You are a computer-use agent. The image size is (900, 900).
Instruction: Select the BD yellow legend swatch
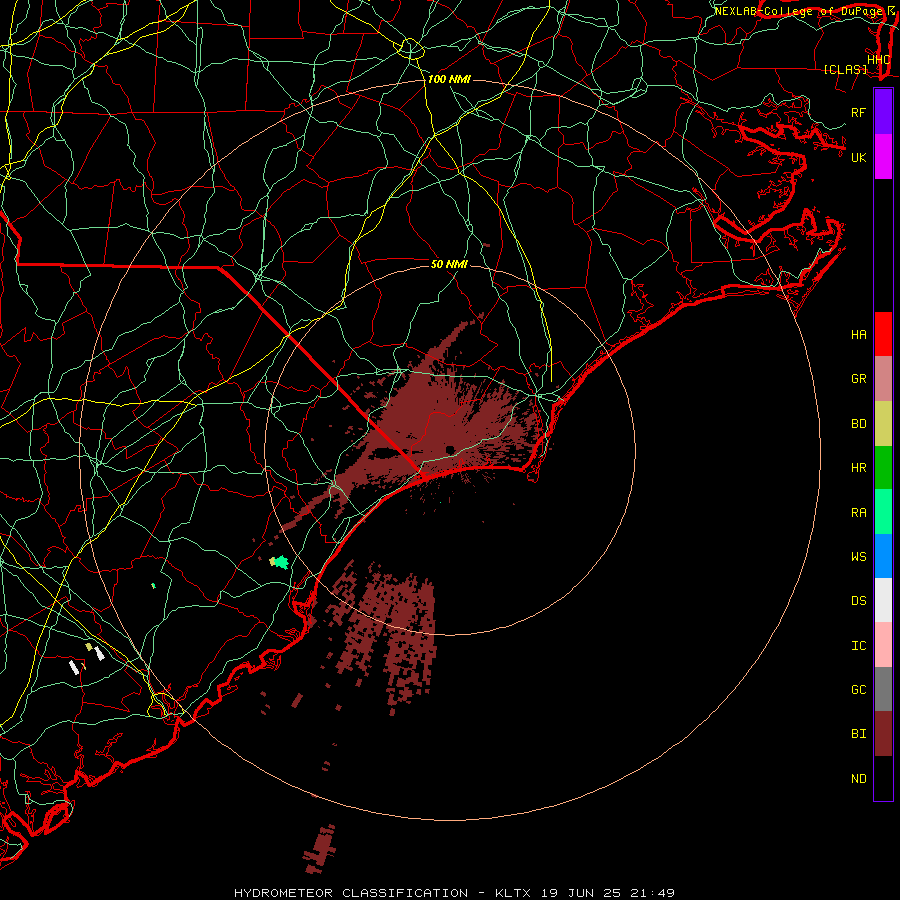click(883, 424)
